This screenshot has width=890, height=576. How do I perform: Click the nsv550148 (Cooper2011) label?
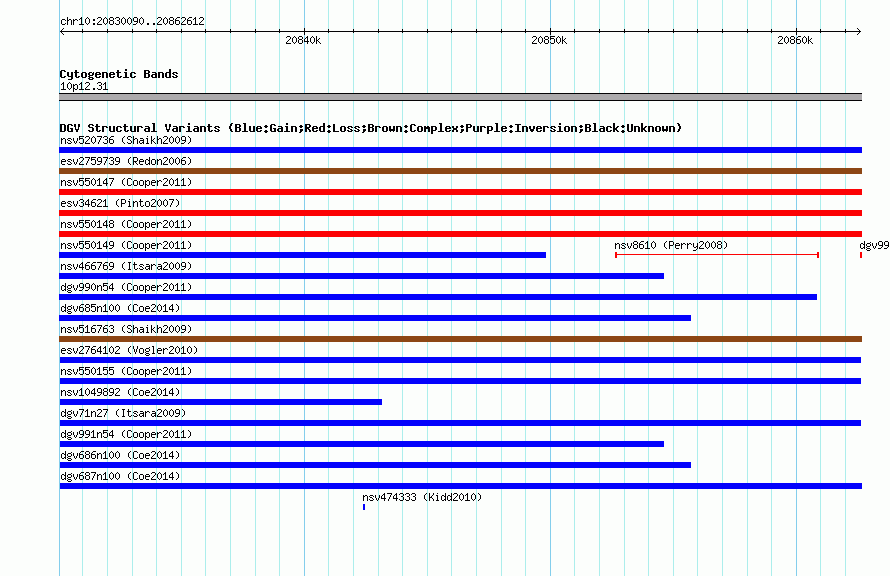pos(126,224)
